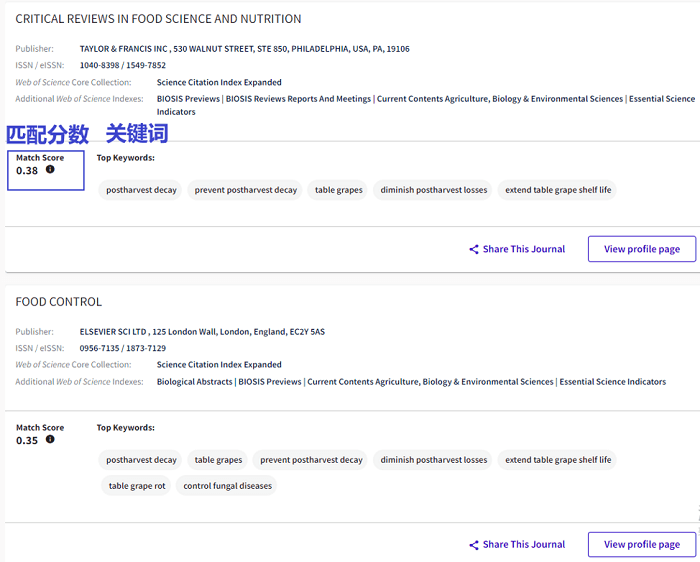Click the info icon beside Match Score 0.35
Viewport: 700px width, 562px height.
coord(50,440)
